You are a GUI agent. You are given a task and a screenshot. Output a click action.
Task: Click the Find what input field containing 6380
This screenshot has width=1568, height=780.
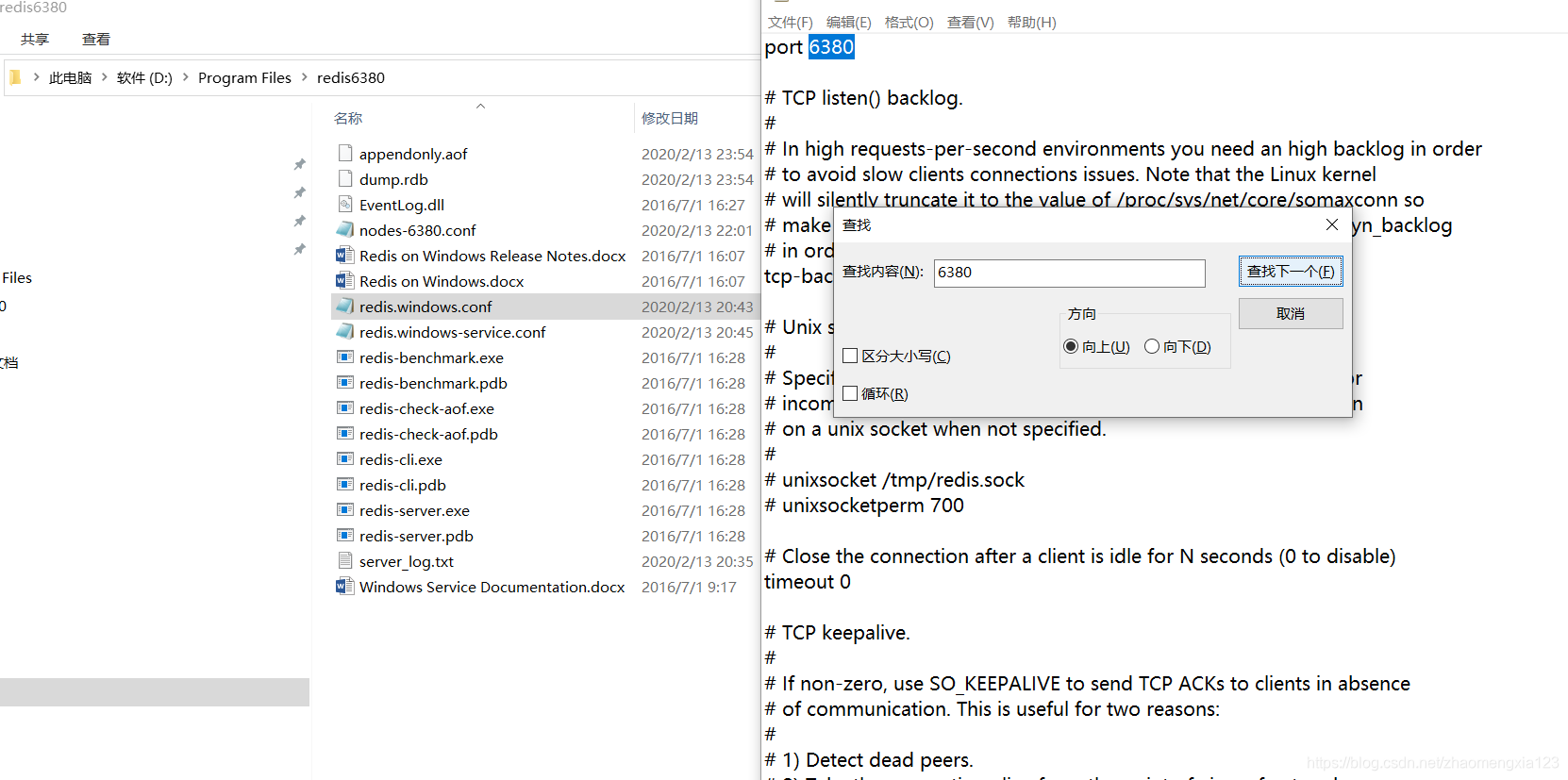click(1070, 273)
